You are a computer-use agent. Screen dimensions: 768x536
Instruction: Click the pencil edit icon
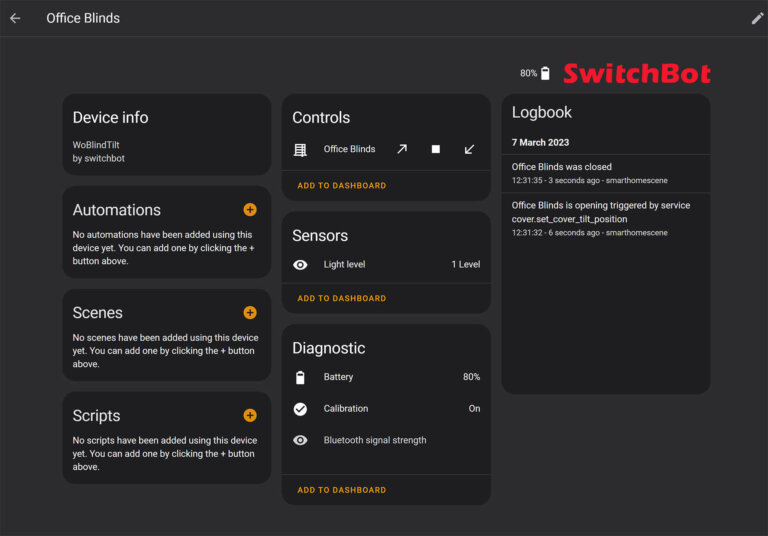pyautogui.click(x=757, y=18)
